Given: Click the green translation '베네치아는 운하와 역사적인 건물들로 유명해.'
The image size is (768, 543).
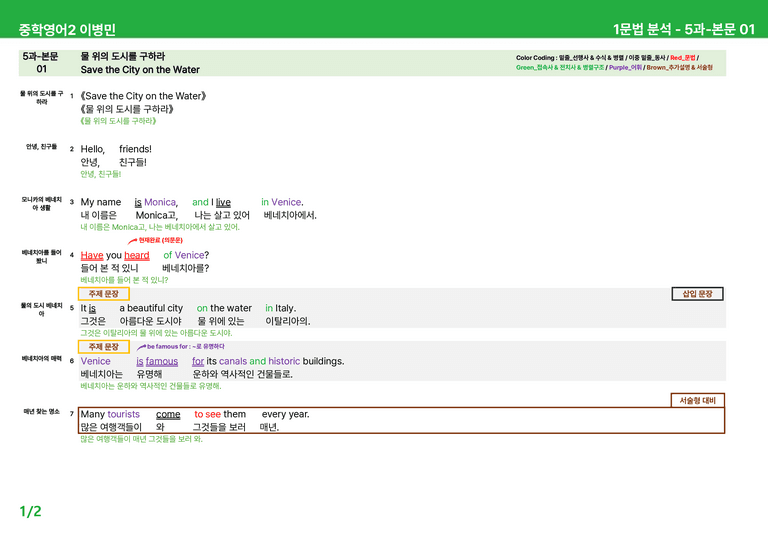Looking at the screenshot, I should (151, 386).
